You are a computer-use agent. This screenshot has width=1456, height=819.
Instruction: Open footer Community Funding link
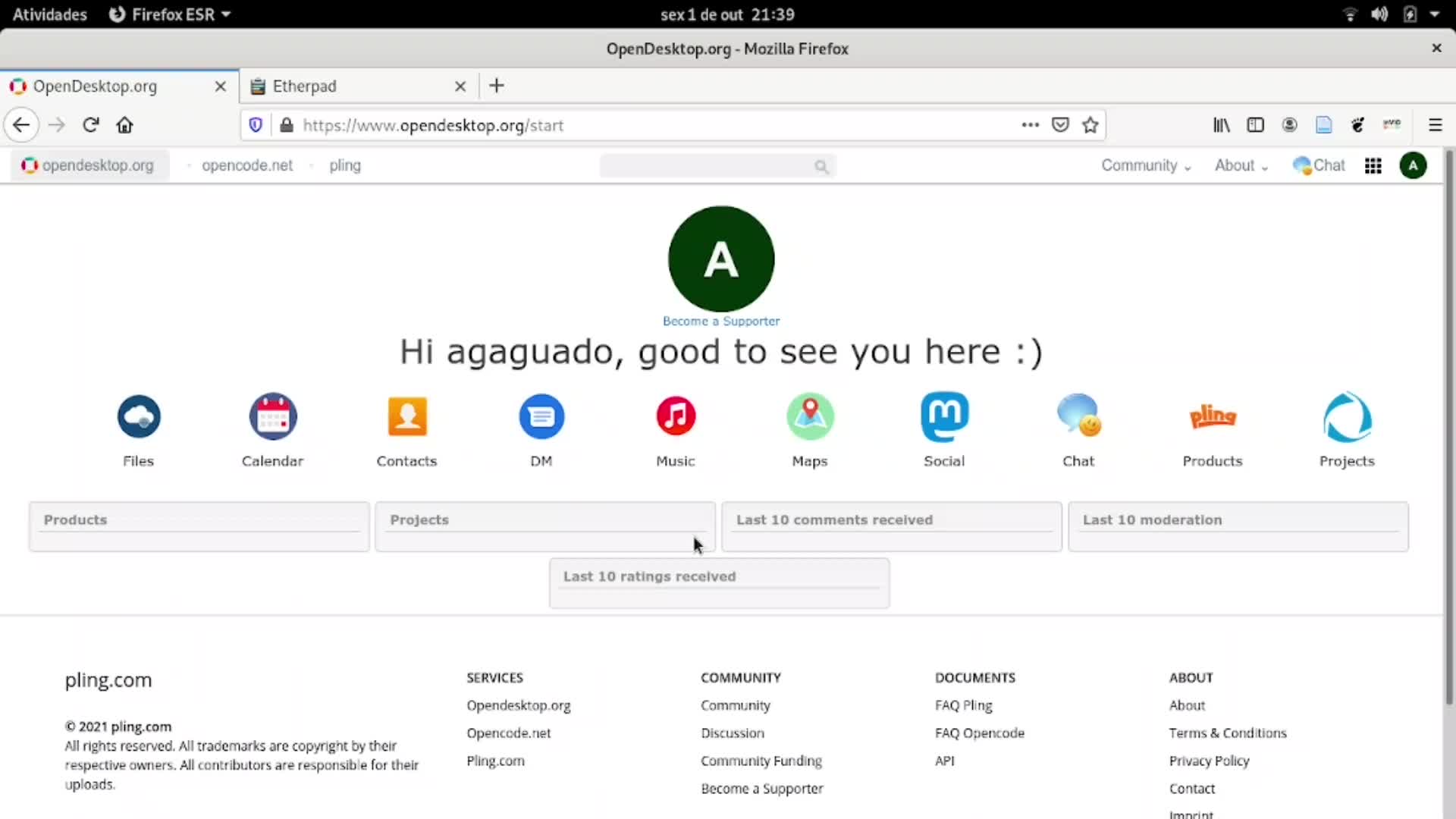761,761
